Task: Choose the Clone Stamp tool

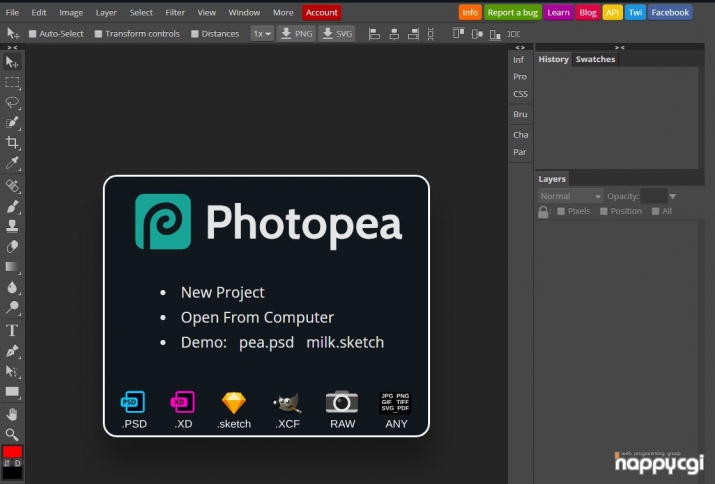Action: pyautogui.click(x=12, y=226)
